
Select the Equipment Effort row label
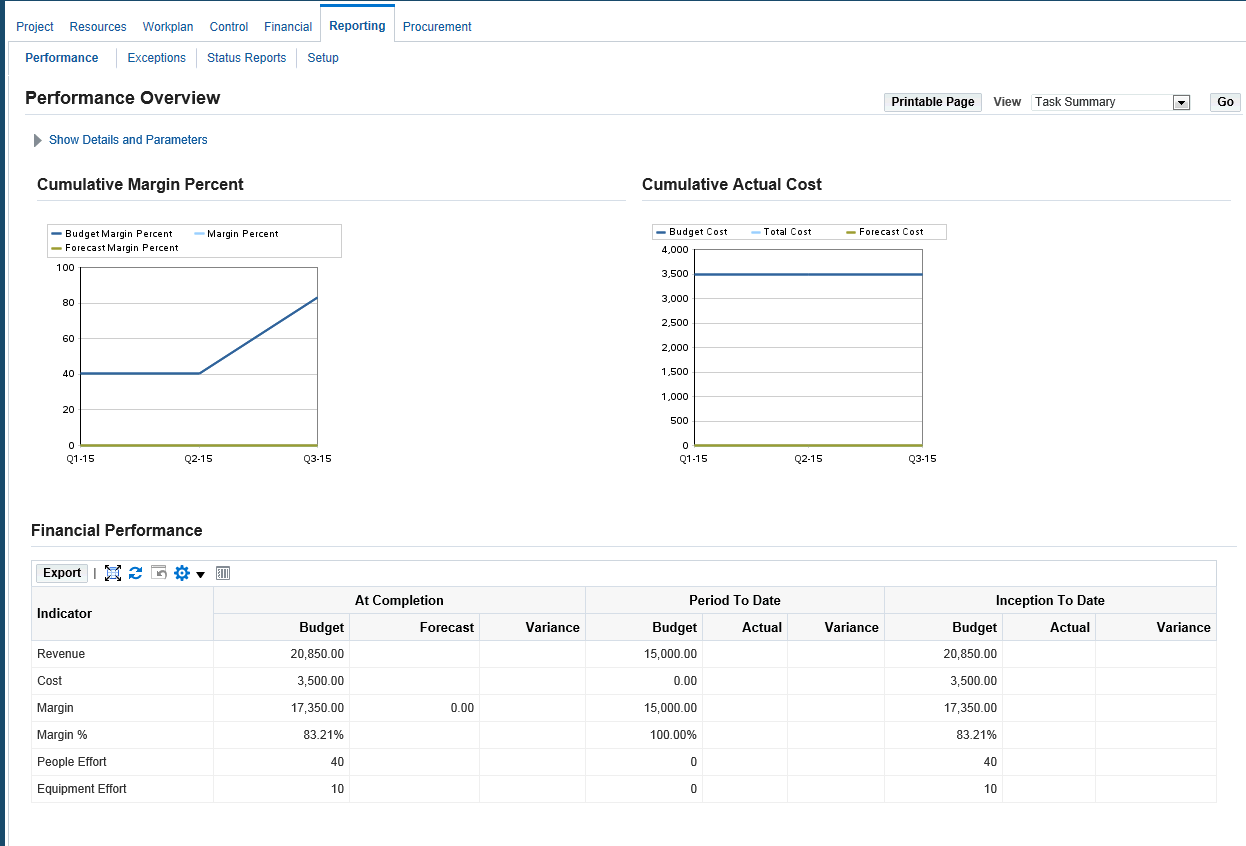[82, 789]
